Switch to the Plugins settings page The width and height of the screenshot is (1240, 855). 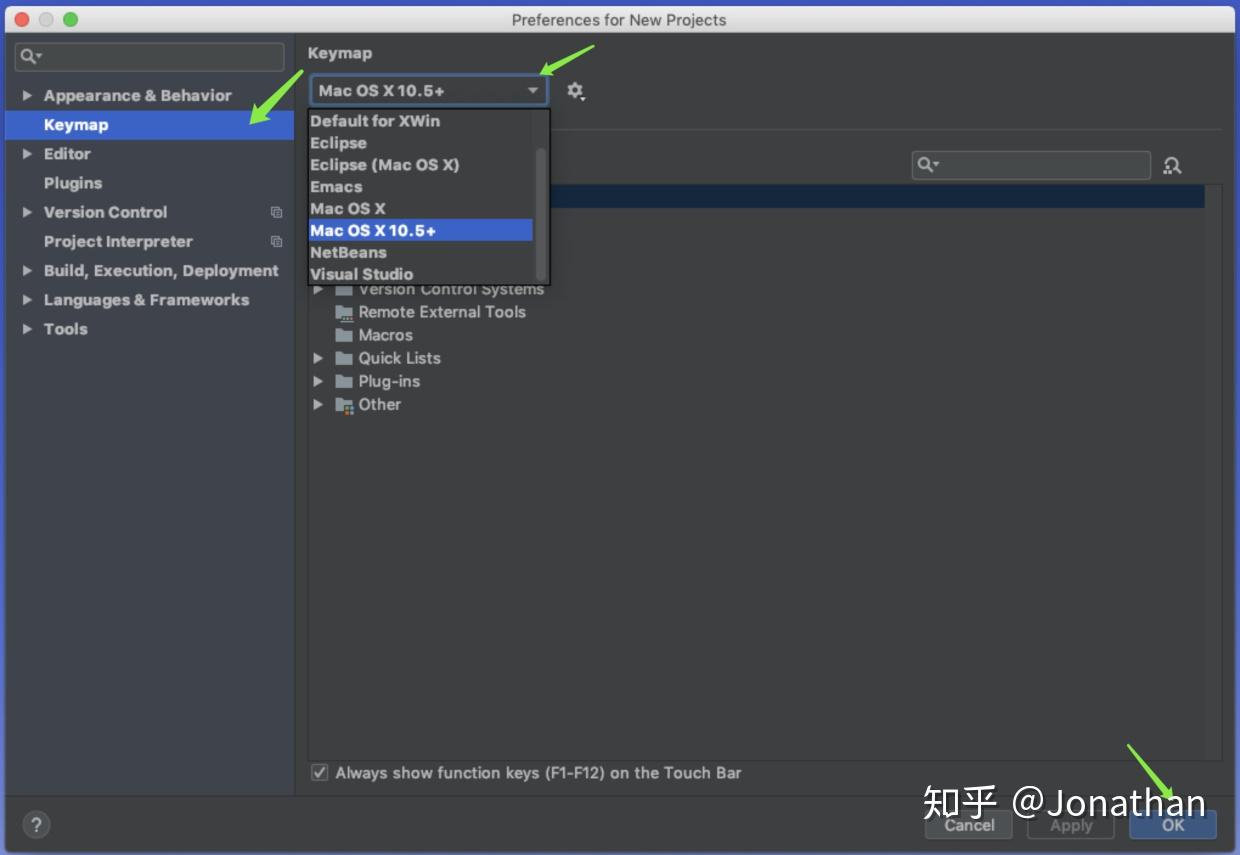tap(72, 183)
